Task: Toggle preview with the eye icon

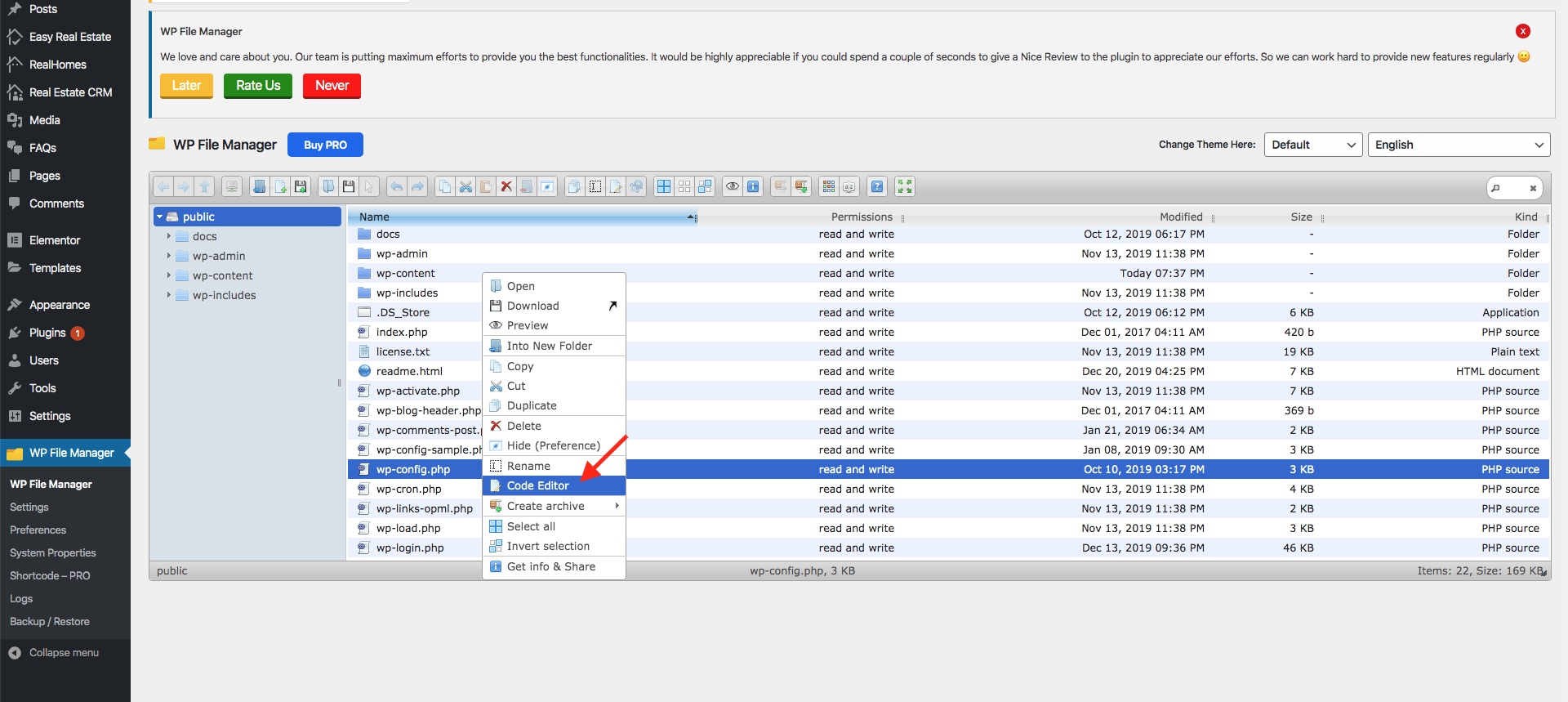Action: click(x=733, y=186)
